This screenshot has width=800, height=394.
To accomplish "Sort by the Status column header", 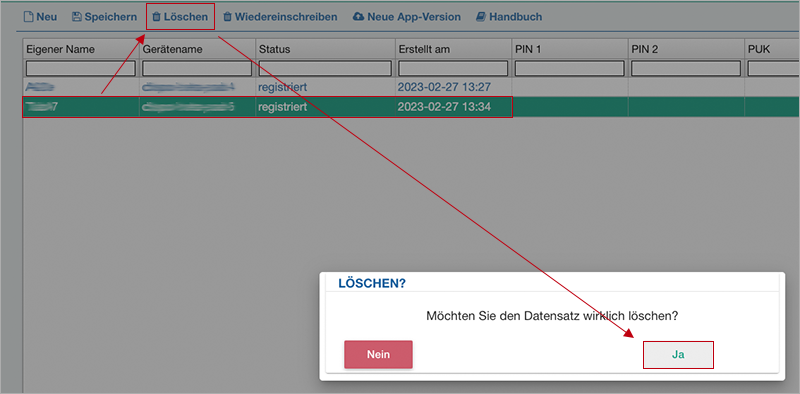I will 325,49.
